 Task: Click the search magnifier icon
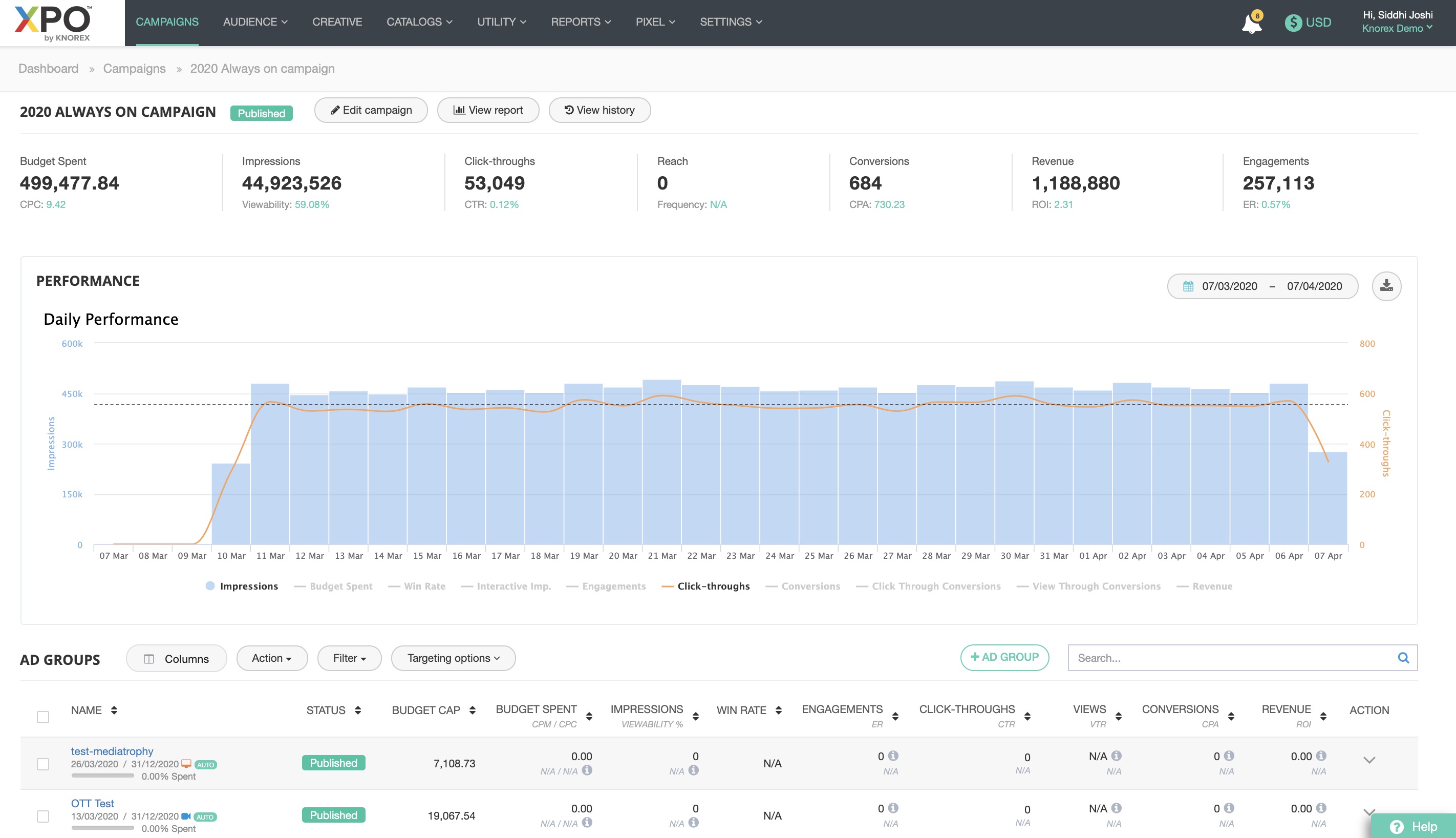[x=1403, y=658]
